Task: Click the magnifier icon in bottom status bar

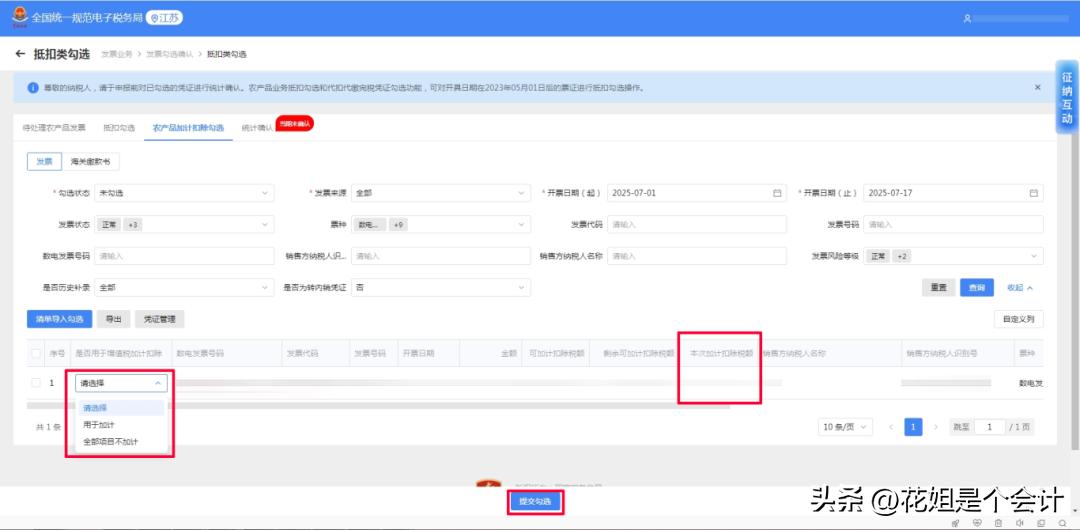Action: (1062, 523)
